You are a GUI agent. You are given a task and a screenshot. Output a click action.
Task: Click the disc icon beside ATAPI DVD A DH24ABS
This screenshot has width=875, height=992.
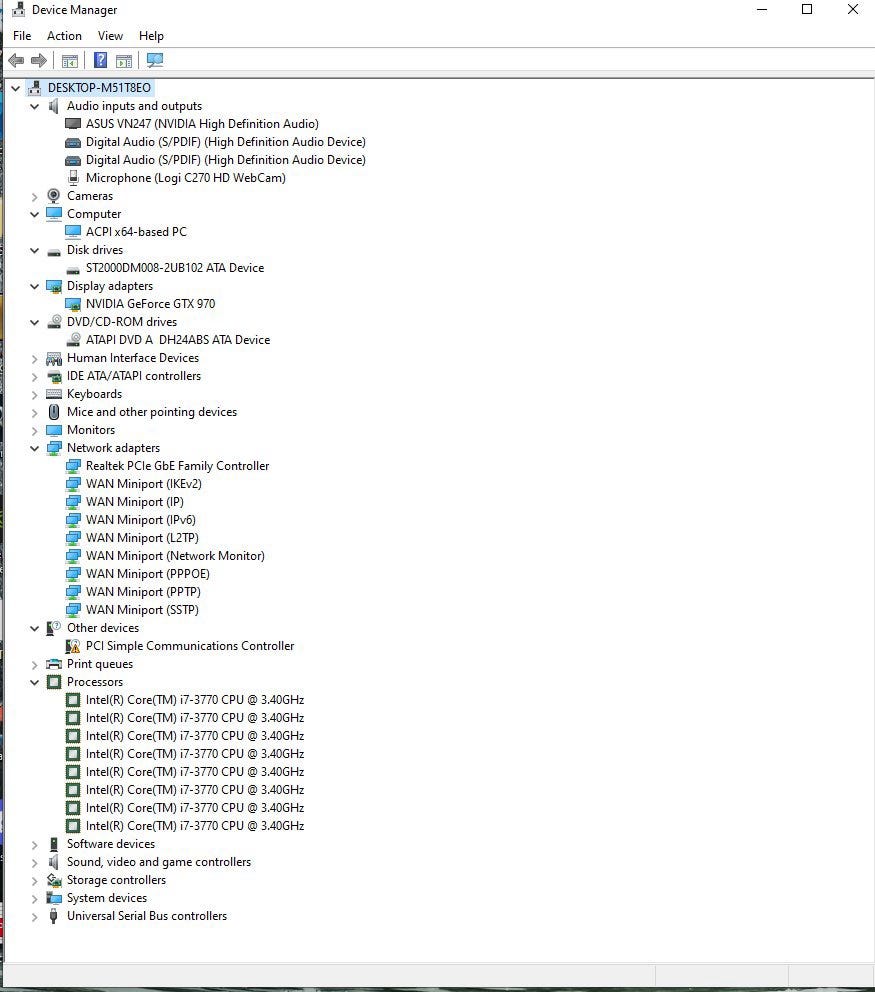tap(74, 340)
